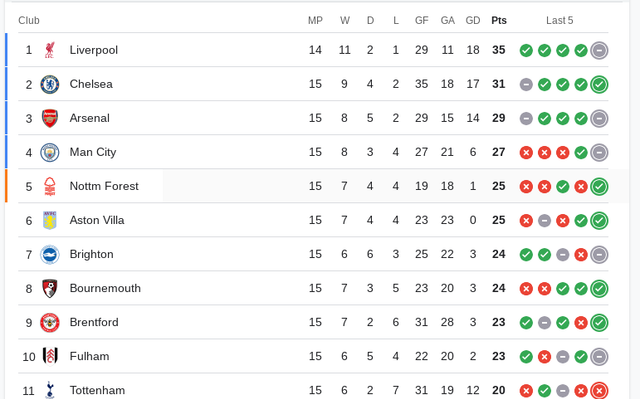Screen dimensions: 640x399
Task: Click the Pts column header
Action: [x=499, y=20]
